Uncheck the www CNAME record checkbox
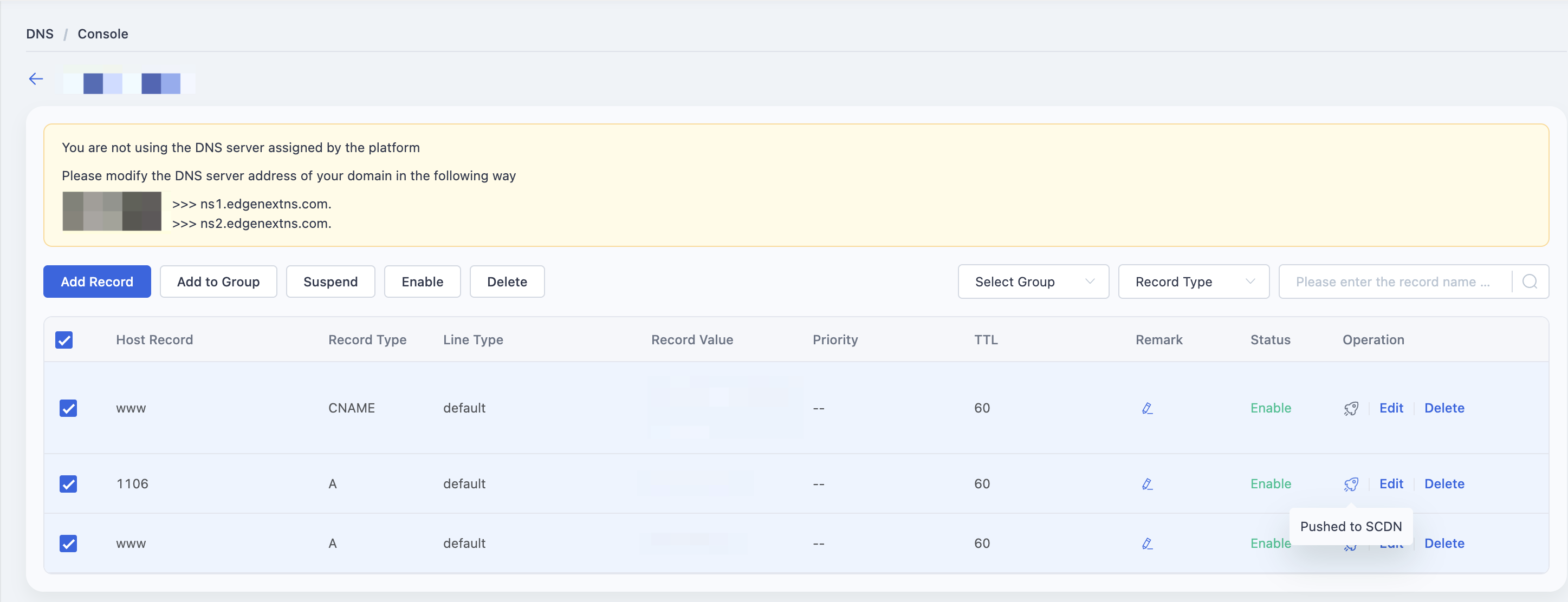 click(68, 408)
